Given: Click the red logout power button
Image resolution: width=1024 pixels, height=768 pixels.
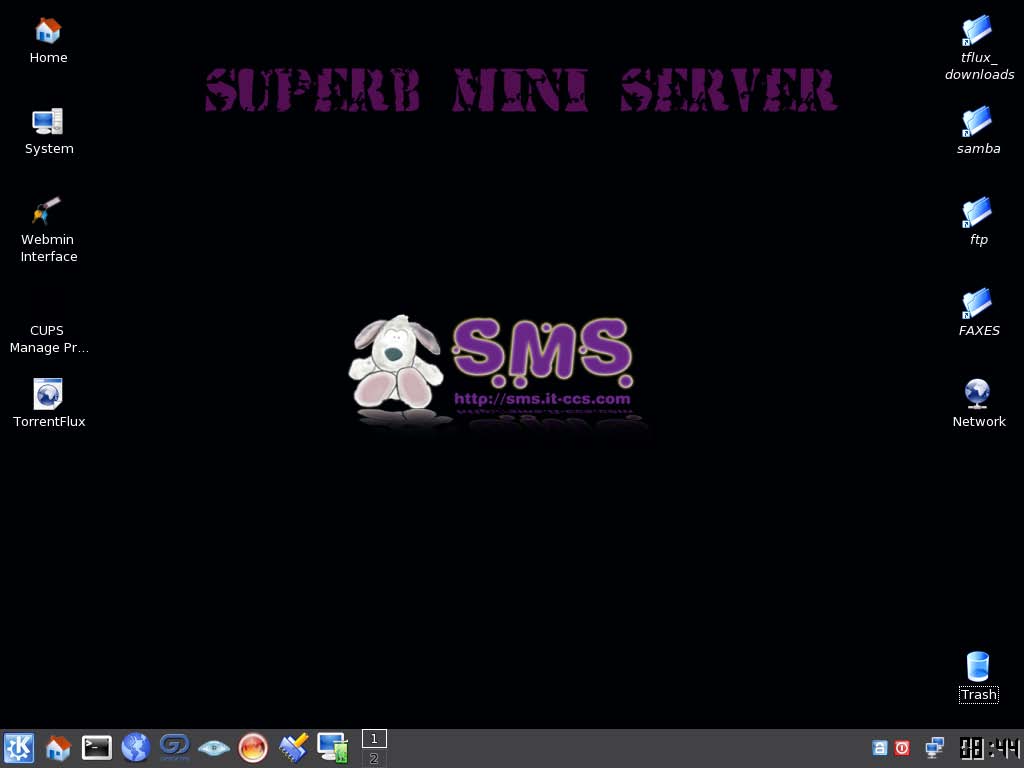Looking at the screenshot, I should [x=902, y=748].
